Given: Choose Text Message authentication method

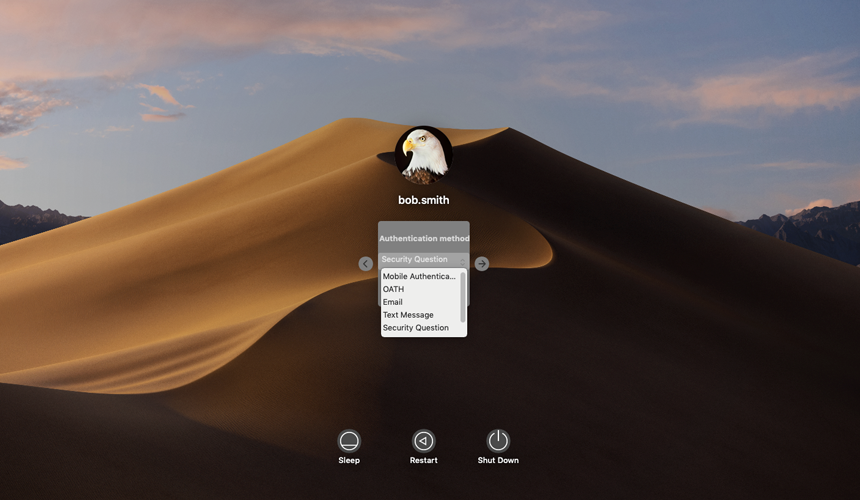Looking at the screenshot, I should [420, 315].
